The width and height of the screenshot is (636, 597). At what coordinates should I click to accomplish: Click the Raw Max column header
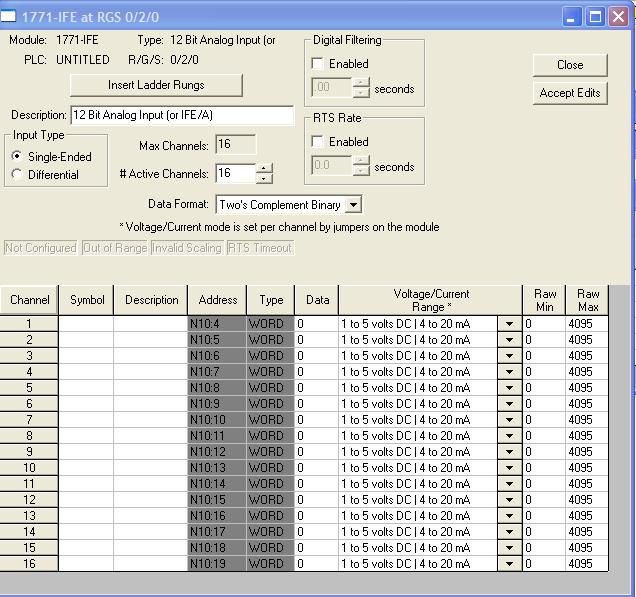pyautogui.click(x=587, y=300)
